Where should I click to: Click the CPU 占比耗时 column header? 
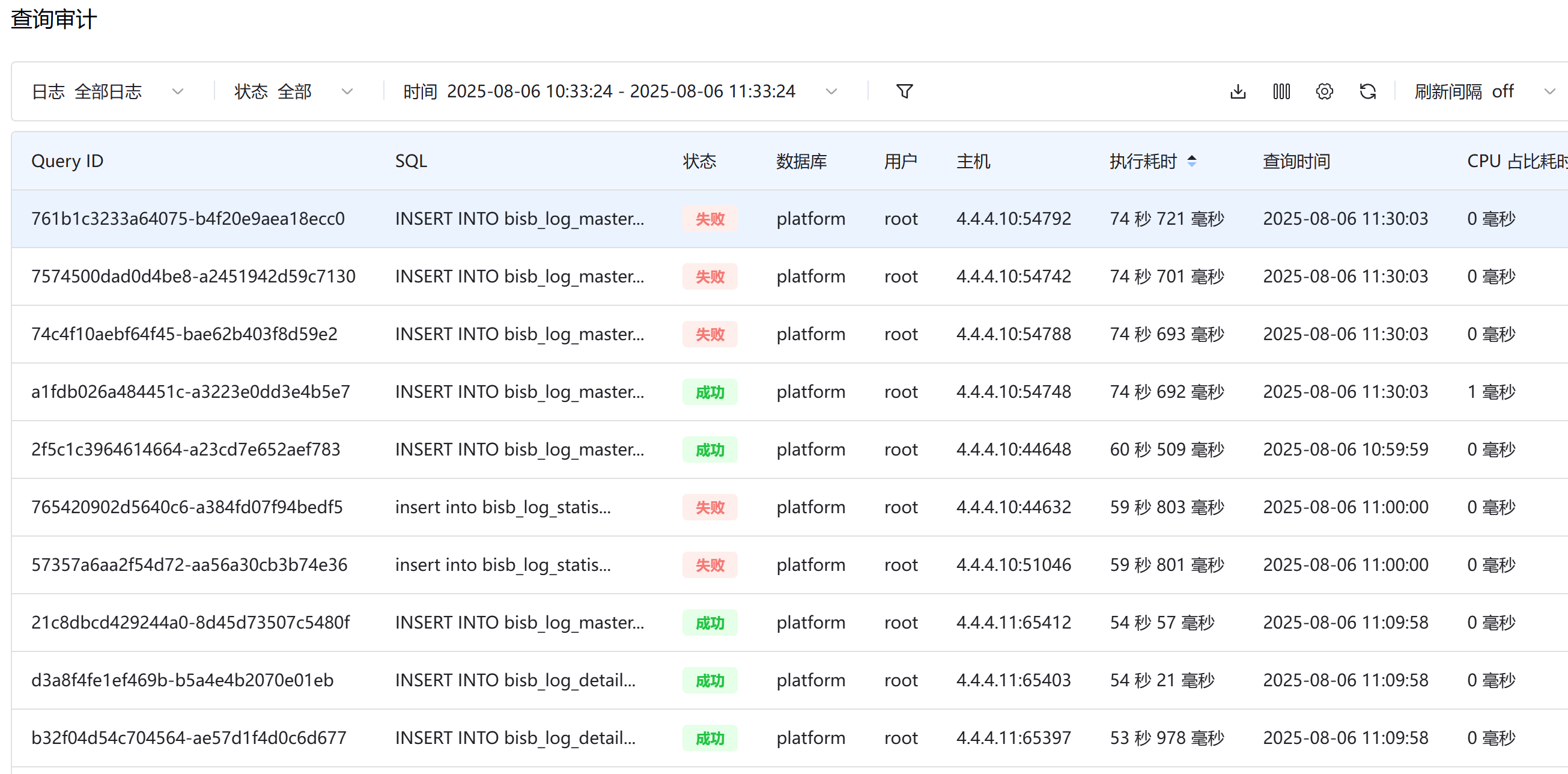click(x=1517, y=161)
